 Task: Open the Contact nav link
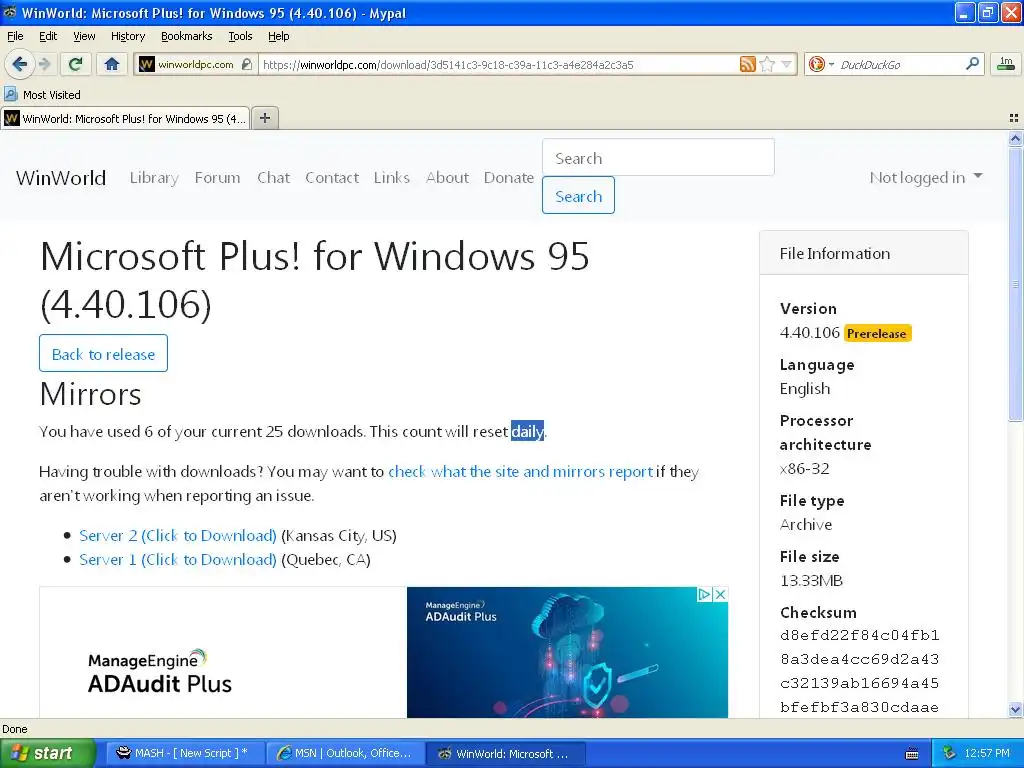[x=332, y=178]
